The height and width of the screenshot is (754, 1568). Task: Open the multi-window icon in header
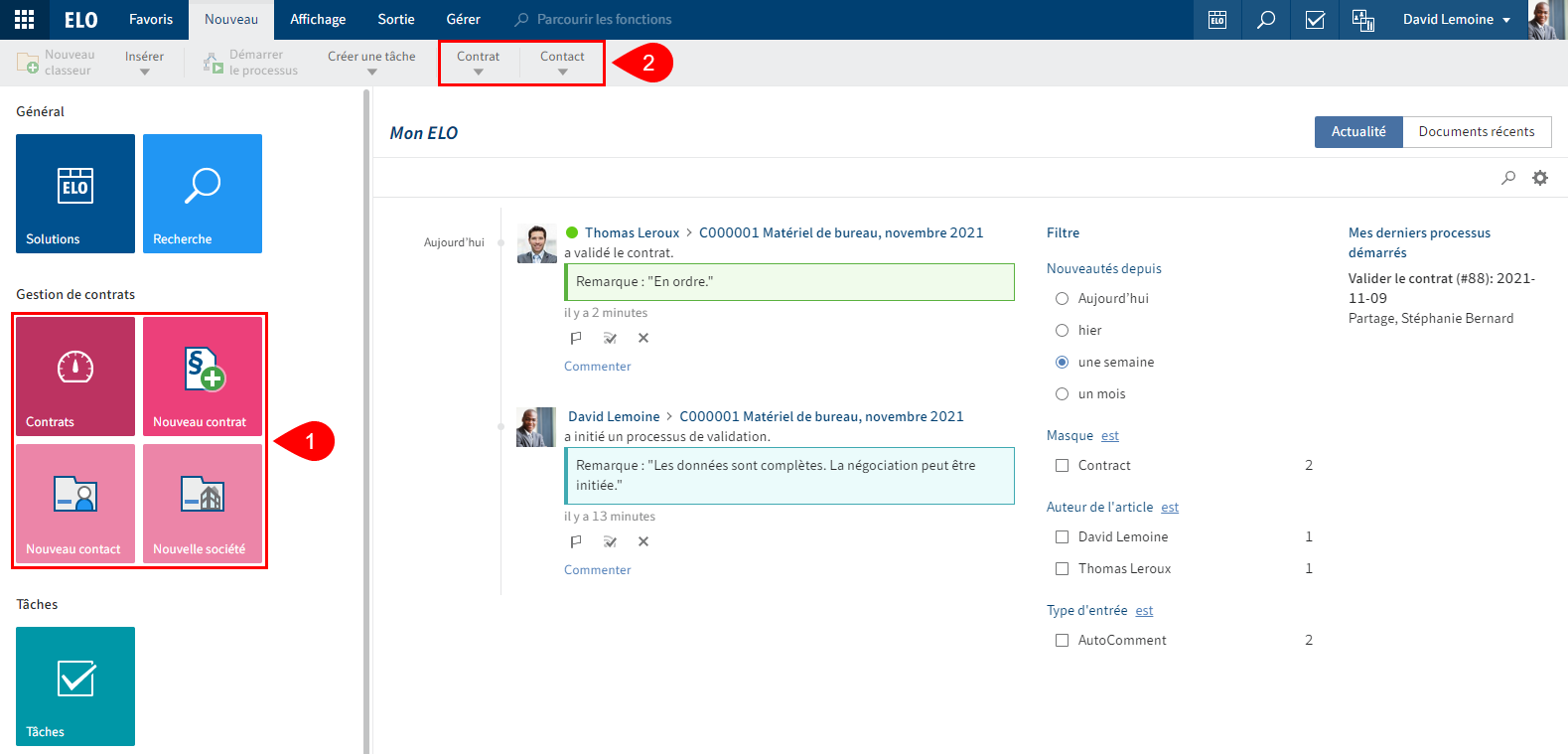click(x=1363, y=20)
